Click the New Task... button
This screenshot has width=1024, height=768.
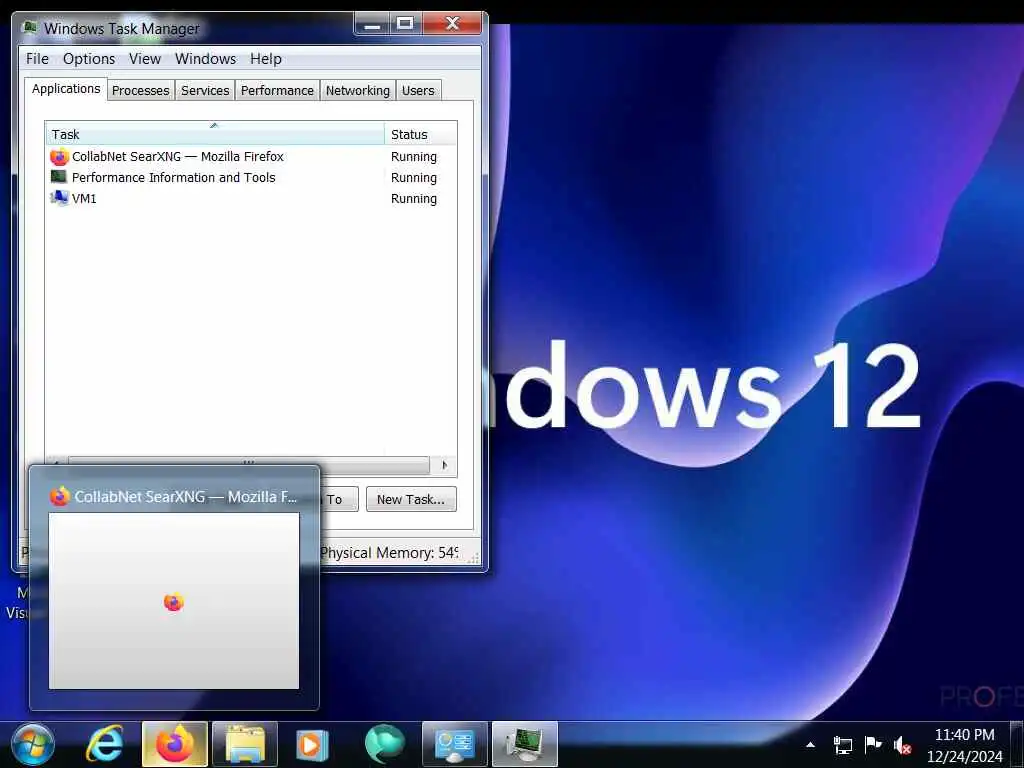(x=411, y=499)
